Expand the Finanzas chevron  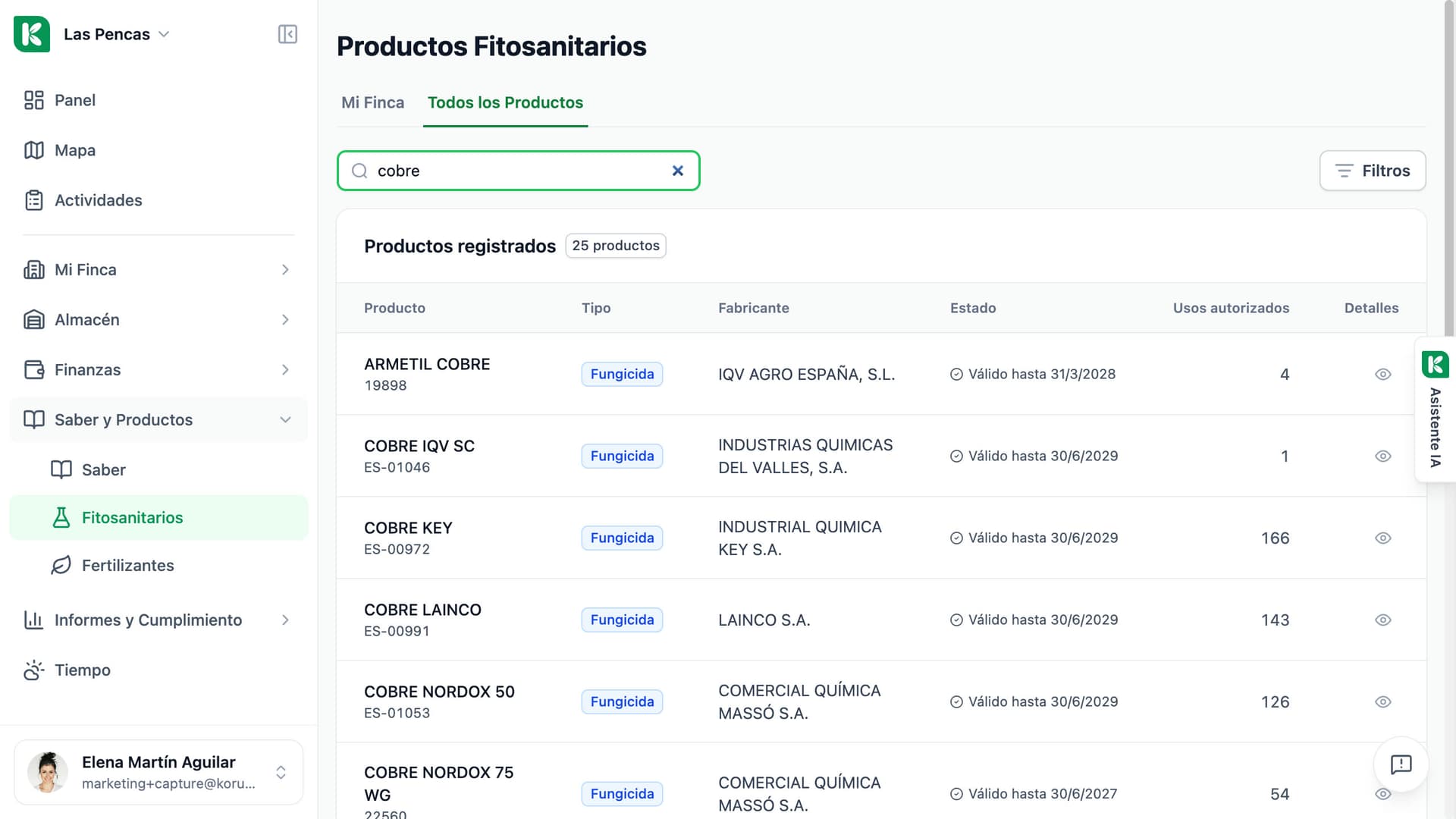pos(285,370)
